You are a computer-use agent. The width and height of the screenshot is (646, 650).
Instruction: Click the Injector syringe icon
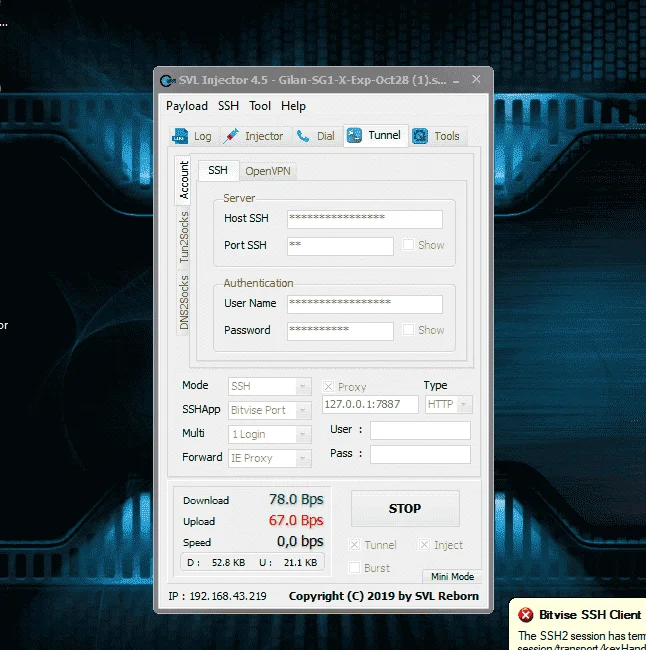coord(231,136)
